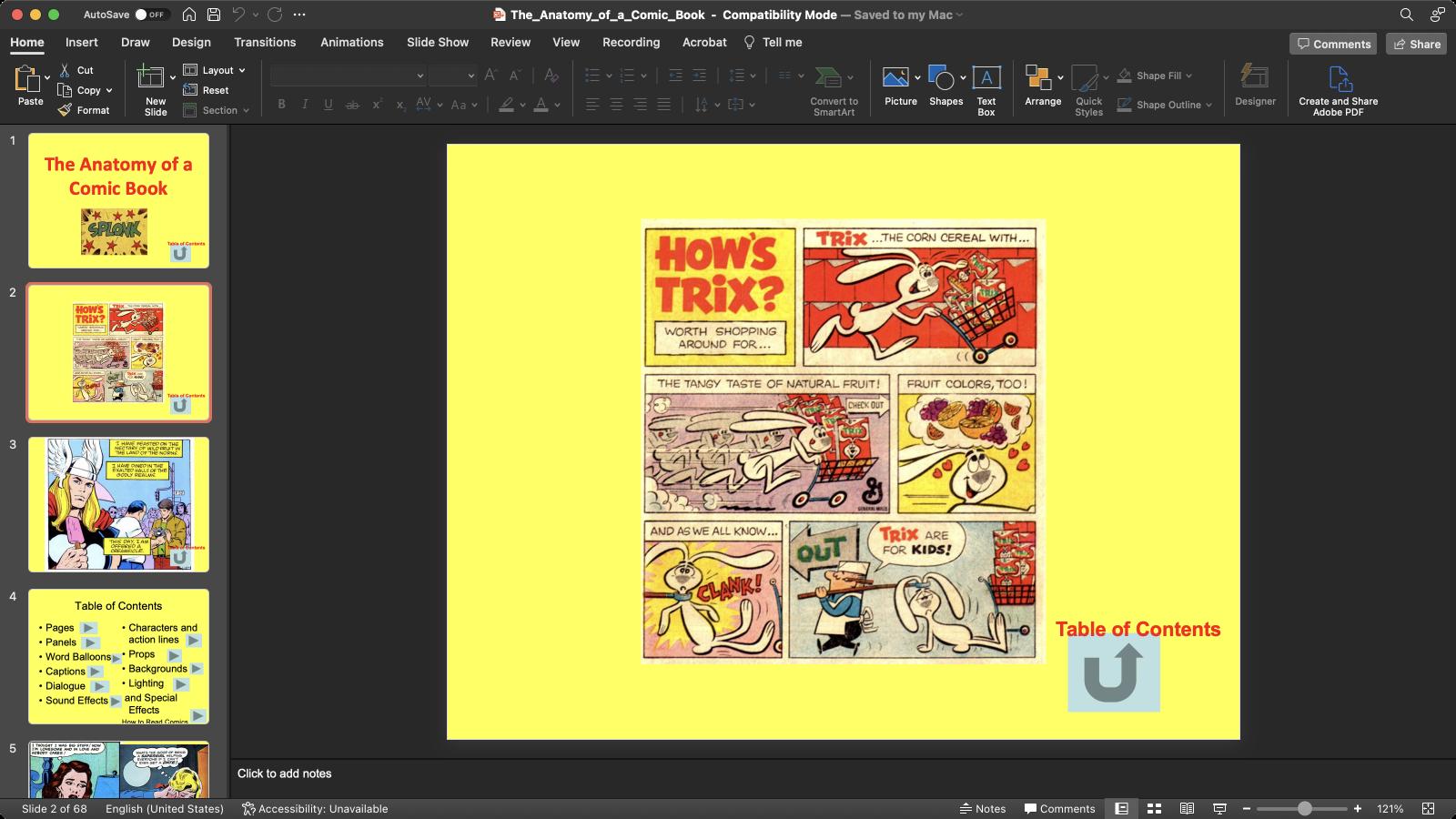This screenshot has width=1456, height=819.
Task: Toggle underline formatting
Action: pos(329,105)
